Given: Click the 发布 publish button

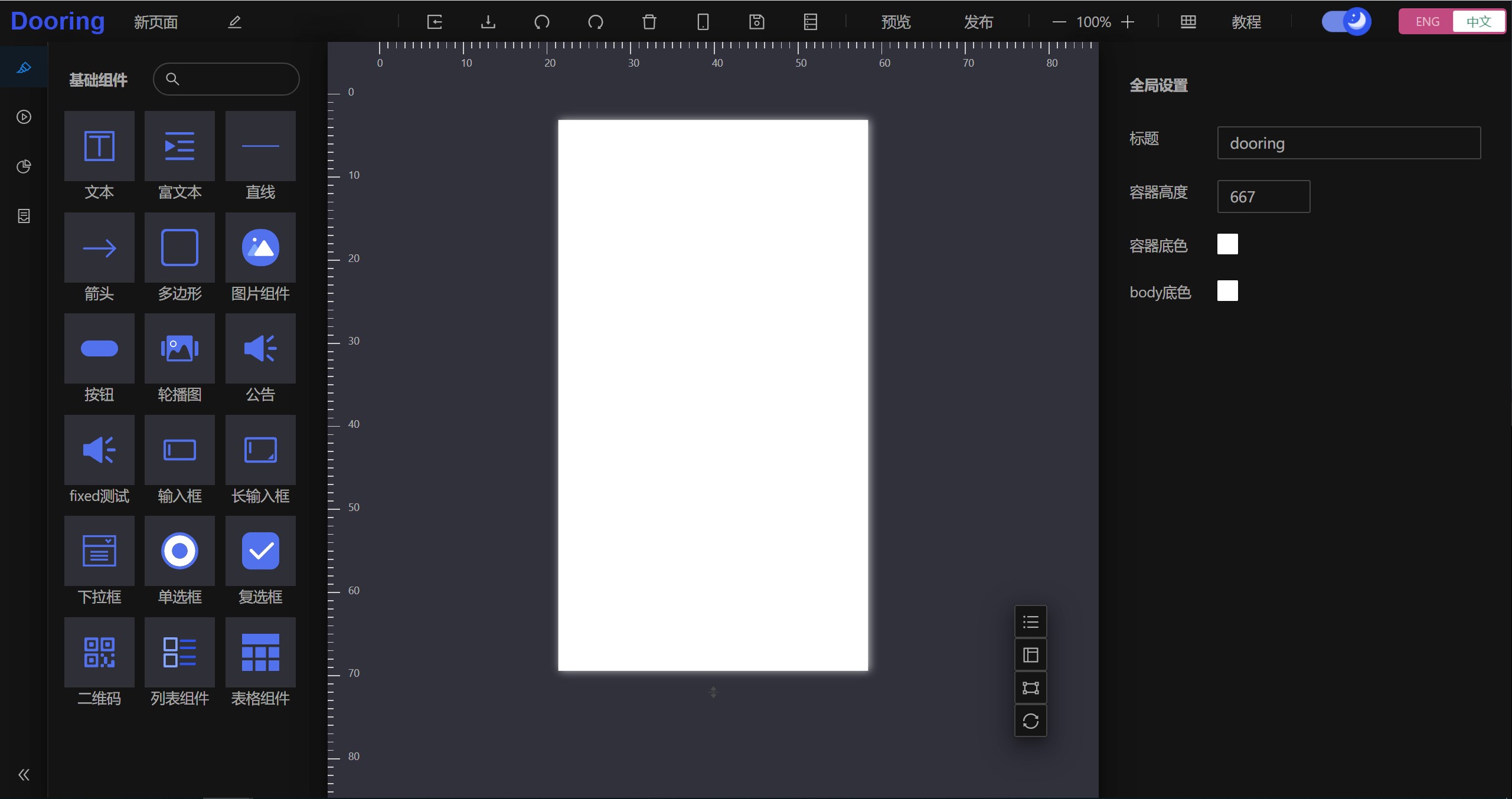Looking at the screenshot, I should coord(978,22).
